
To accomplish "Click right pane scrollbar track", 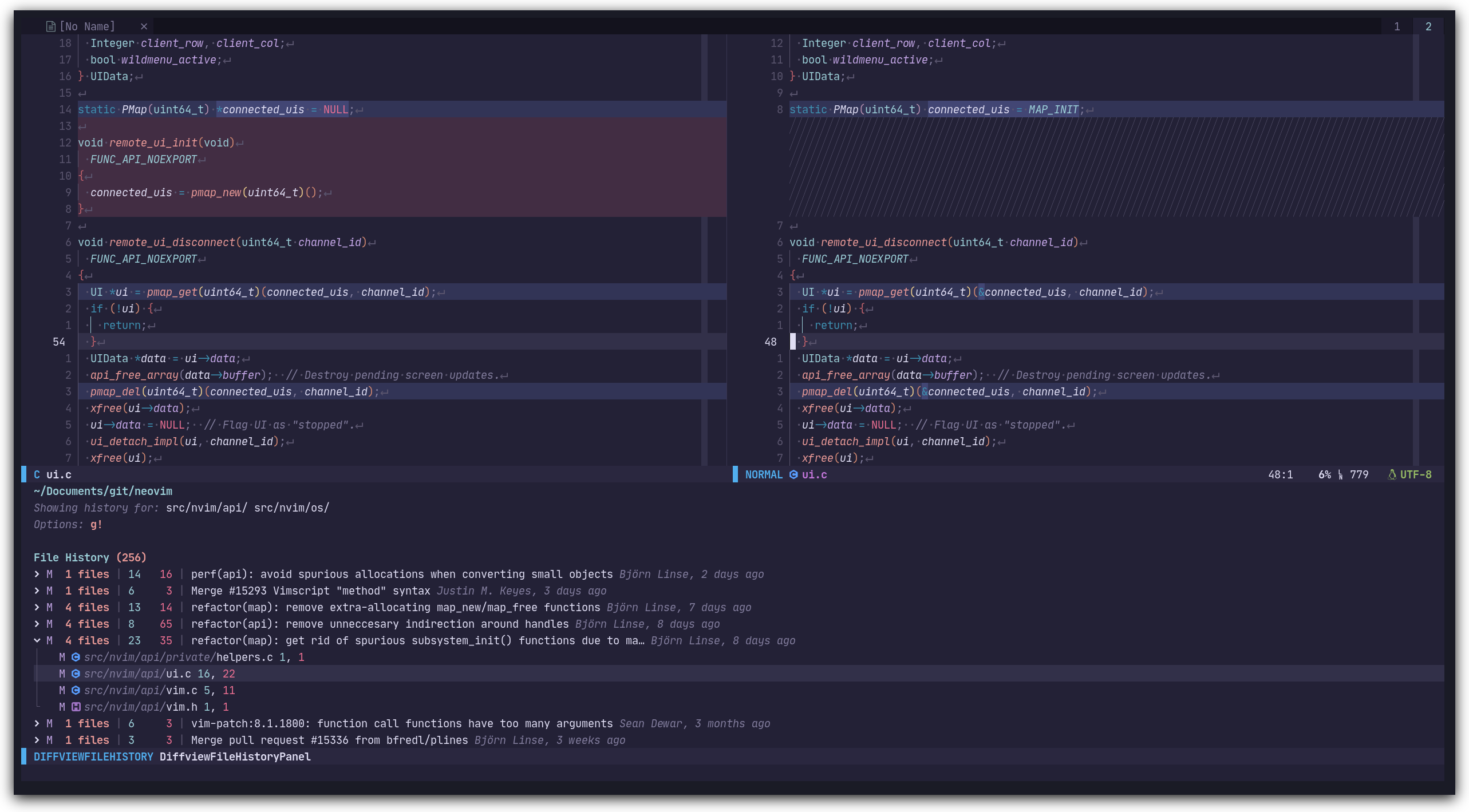I will pos(1416,249).
